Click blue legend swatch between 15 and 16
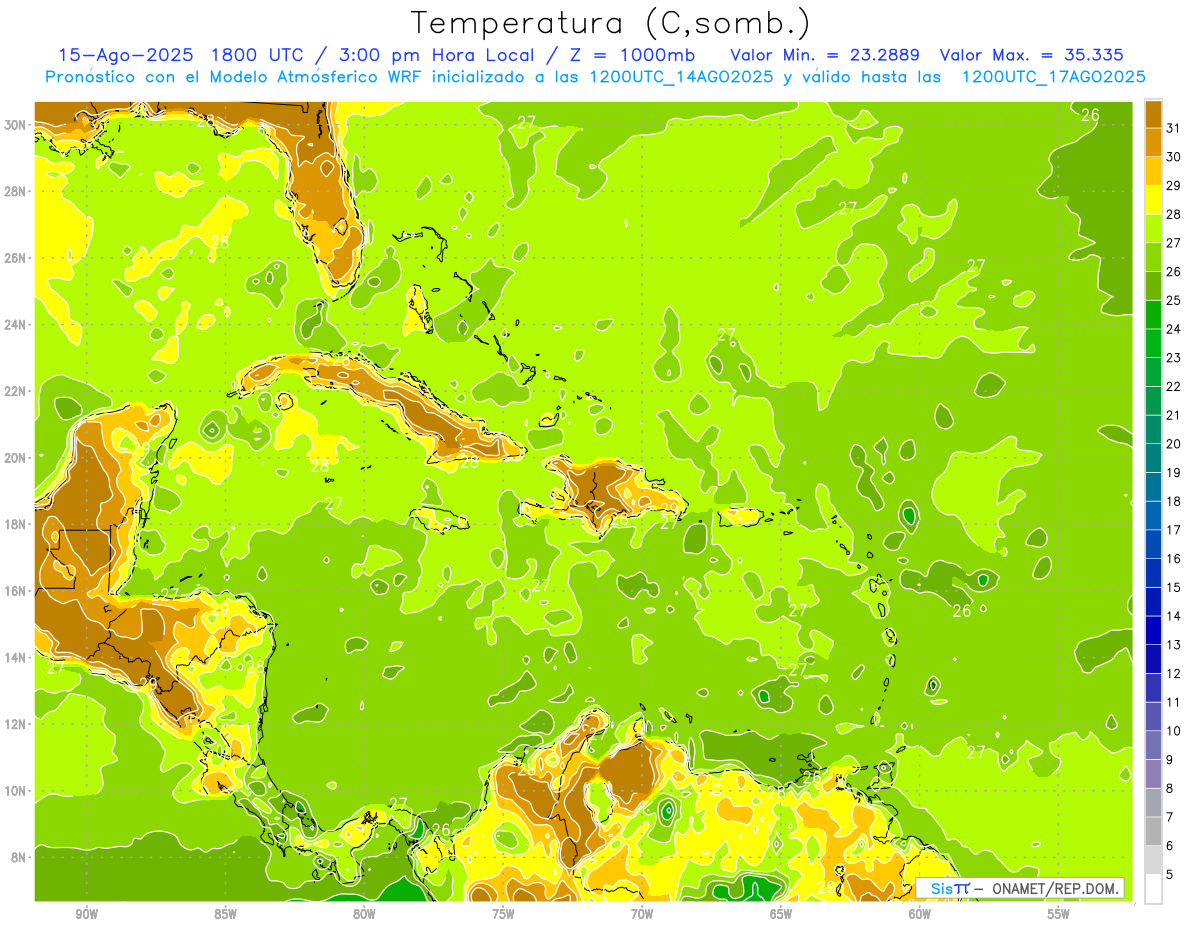The width and height of the screenshot is (1200, 927). pyautogui.click(x=1153, y=573)
